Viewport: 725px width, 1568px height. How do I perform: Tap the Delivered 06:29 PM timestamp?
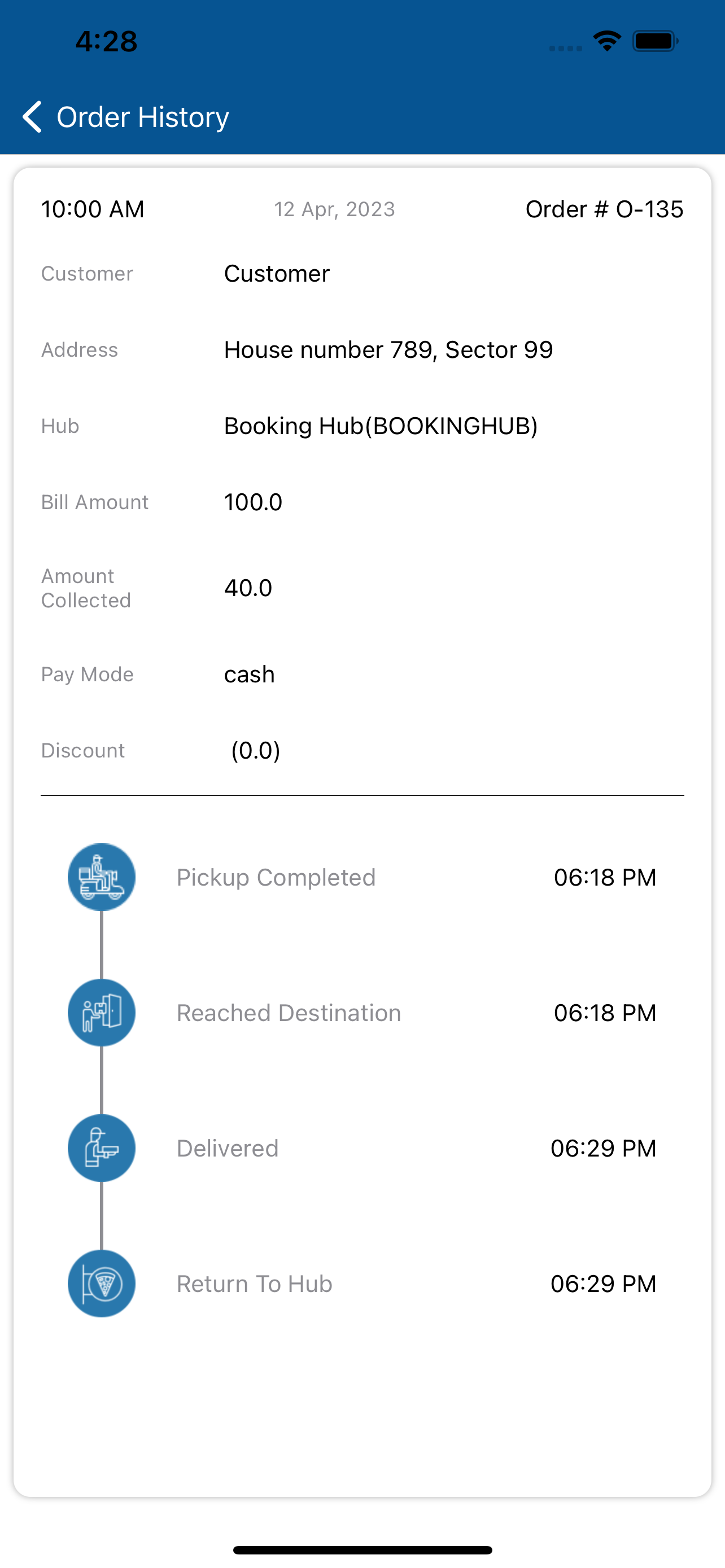603,1149
